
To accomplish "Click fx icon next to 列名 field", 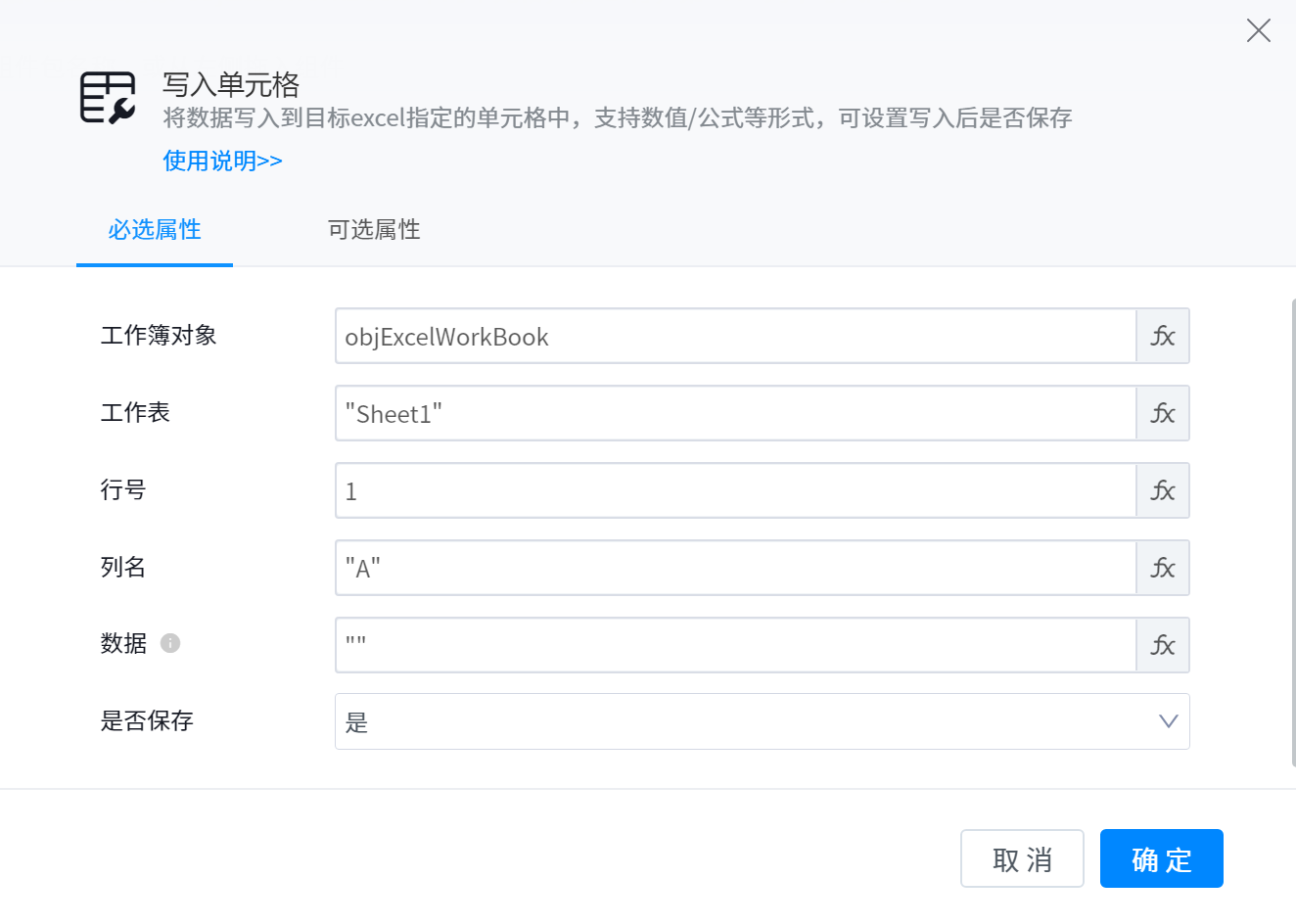I will click(x=1163, y=568).
